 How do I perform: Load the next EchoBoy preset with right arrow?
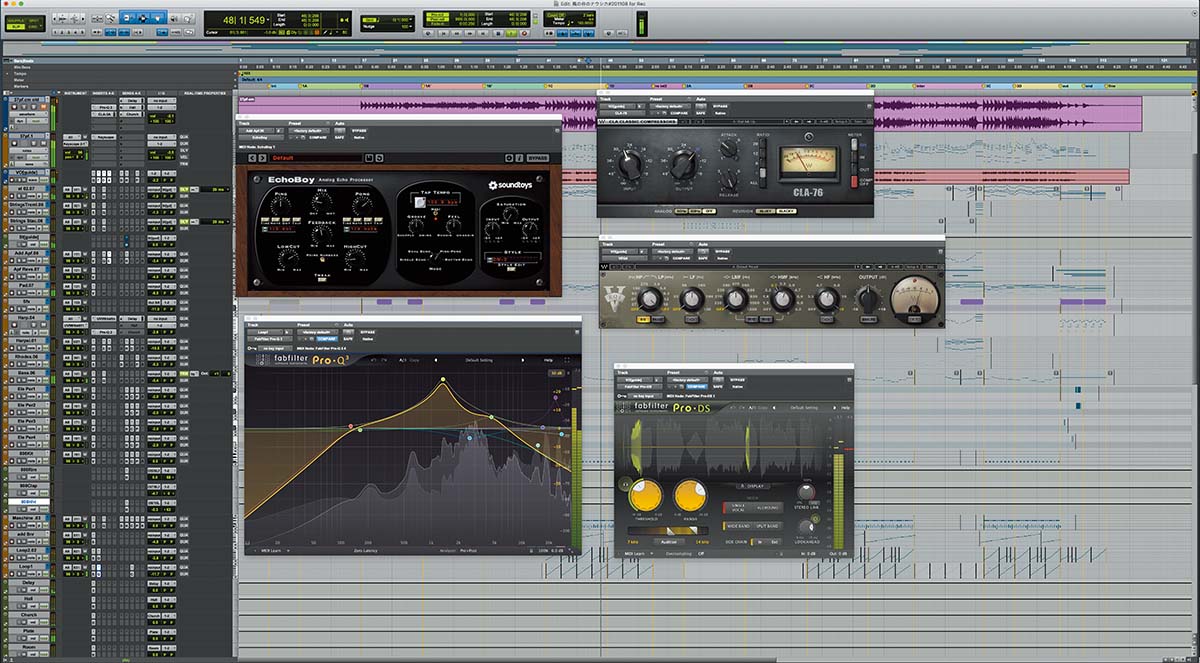(263, 158)
